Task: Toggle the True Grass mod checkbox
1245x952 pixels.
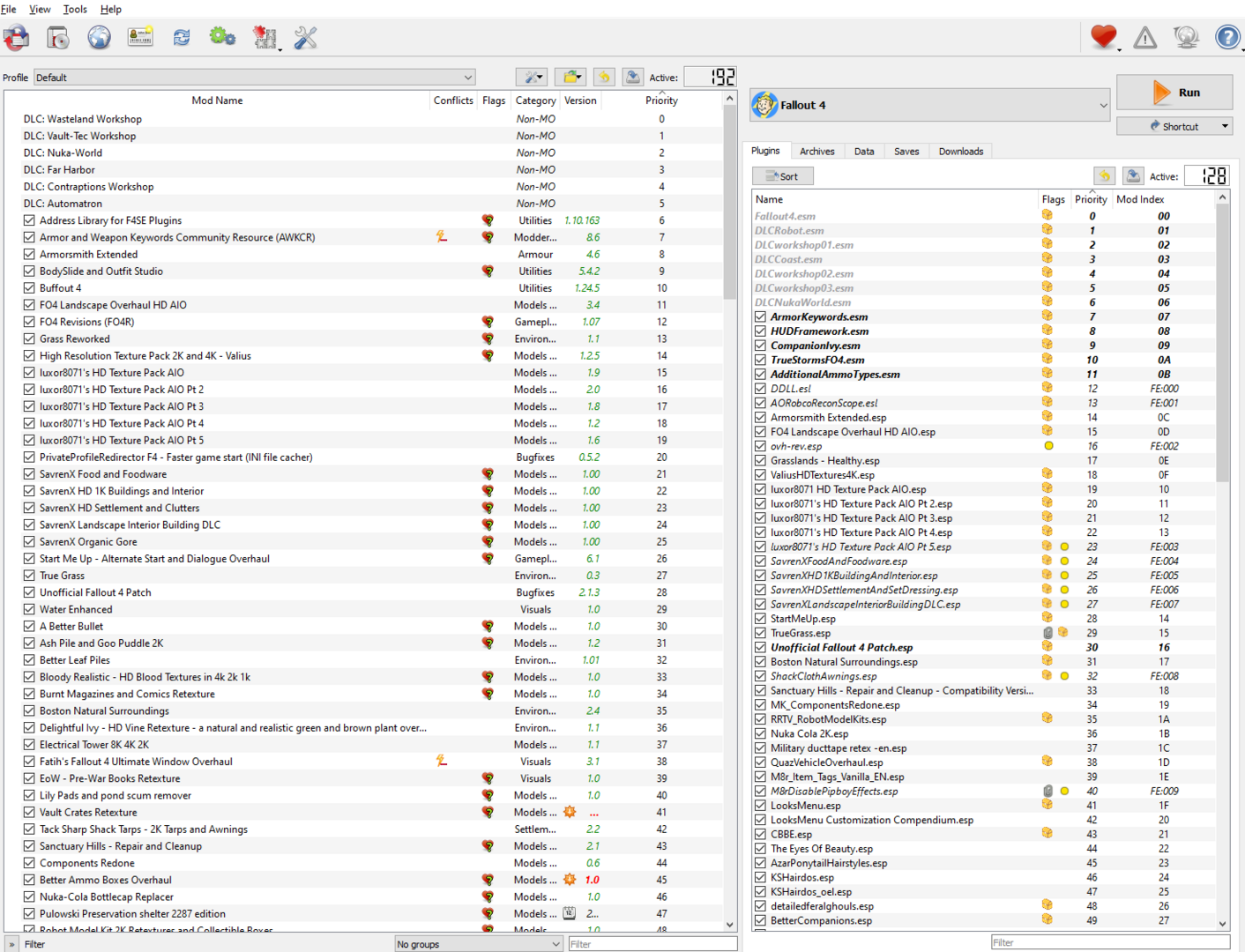Action: pyautogui.click(x=29, y=576)
